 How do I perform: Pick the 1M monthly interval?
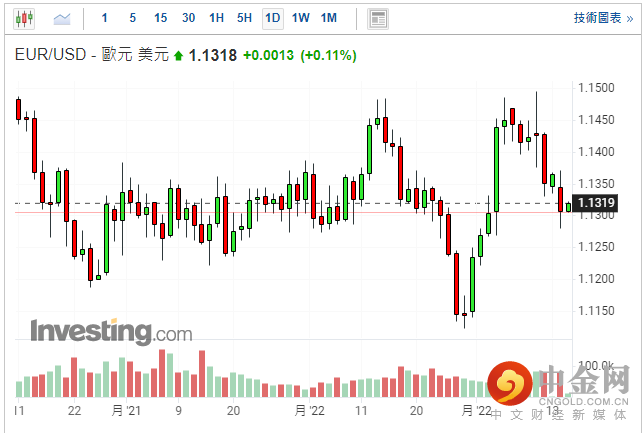pyautogui.click(x=328, y=18)
